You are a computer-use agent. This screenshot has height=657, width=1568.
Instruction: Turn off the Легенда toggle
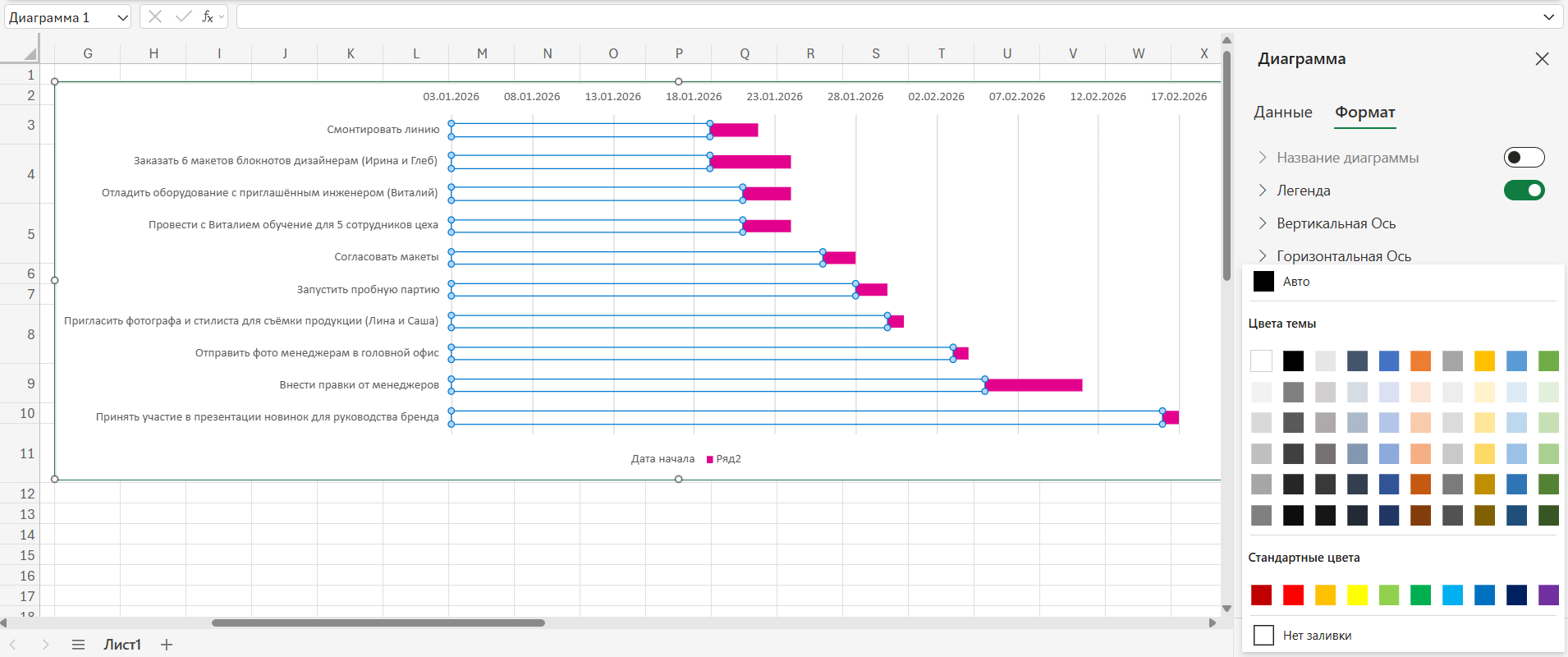click(1524, 191)
